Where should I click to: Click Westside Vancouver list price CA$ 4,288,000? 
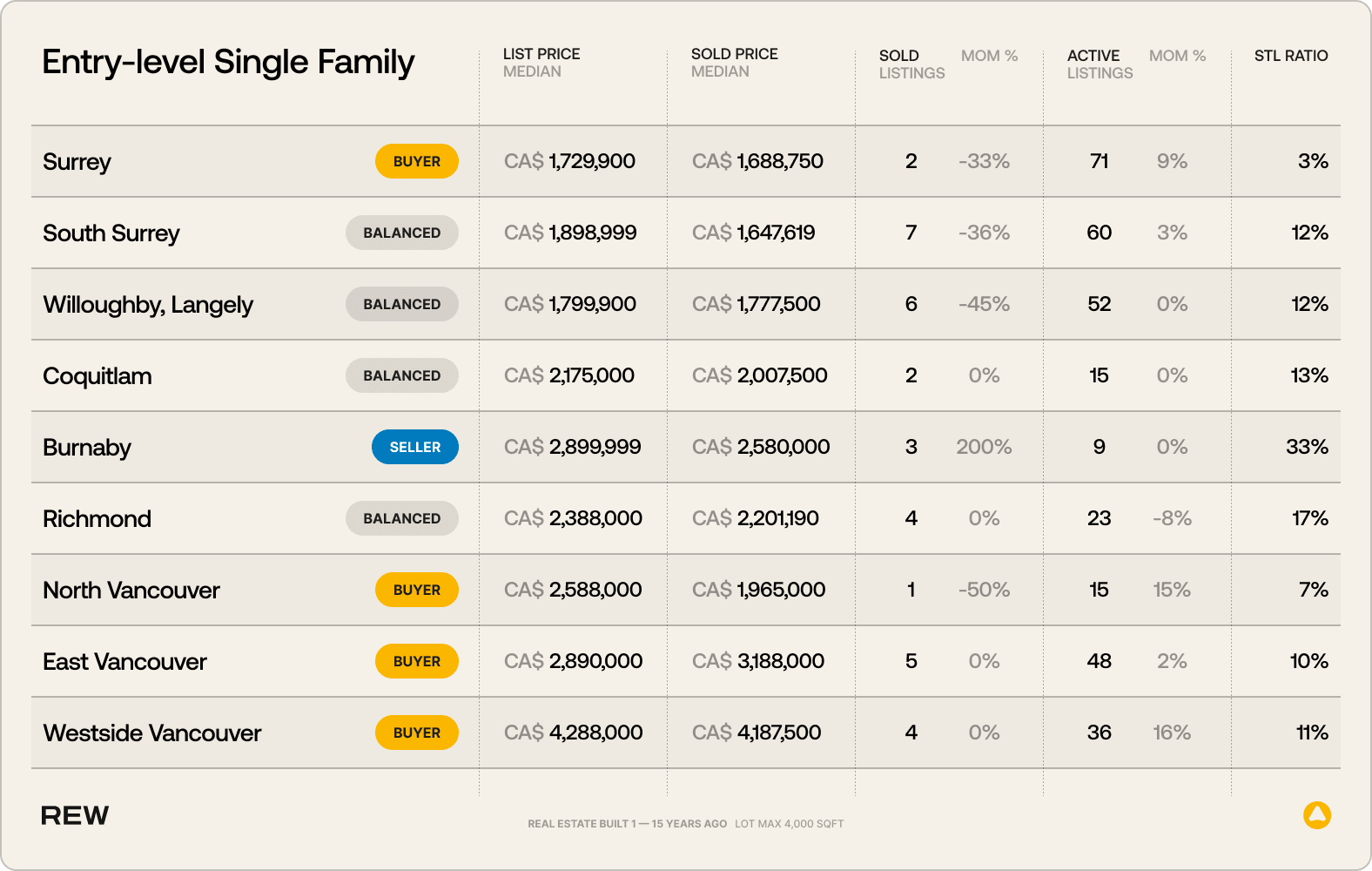coord(574,733)
